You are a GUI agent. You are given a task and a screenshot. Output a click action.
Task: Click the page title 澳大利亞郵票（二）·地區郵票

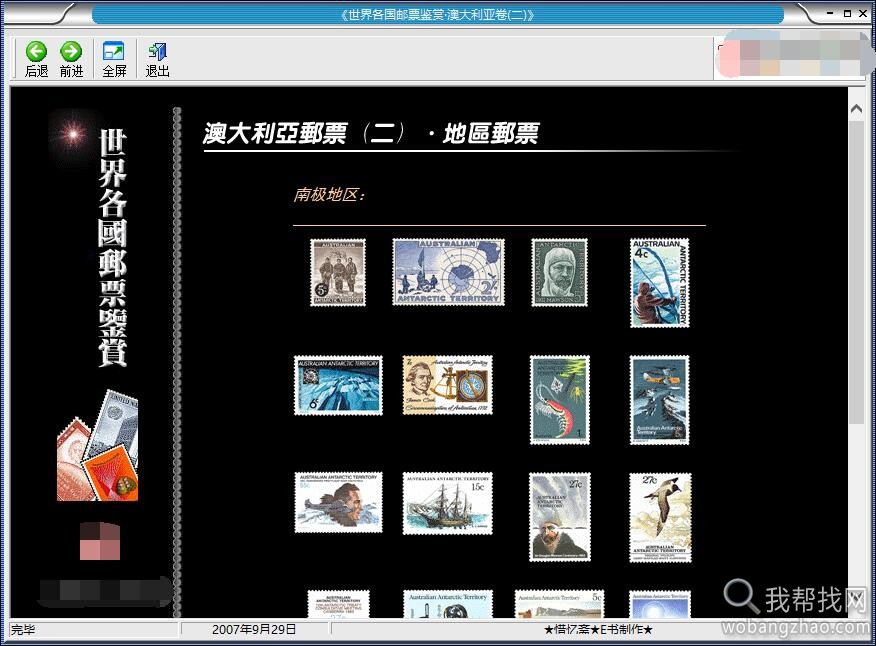[x=371, y=134]
